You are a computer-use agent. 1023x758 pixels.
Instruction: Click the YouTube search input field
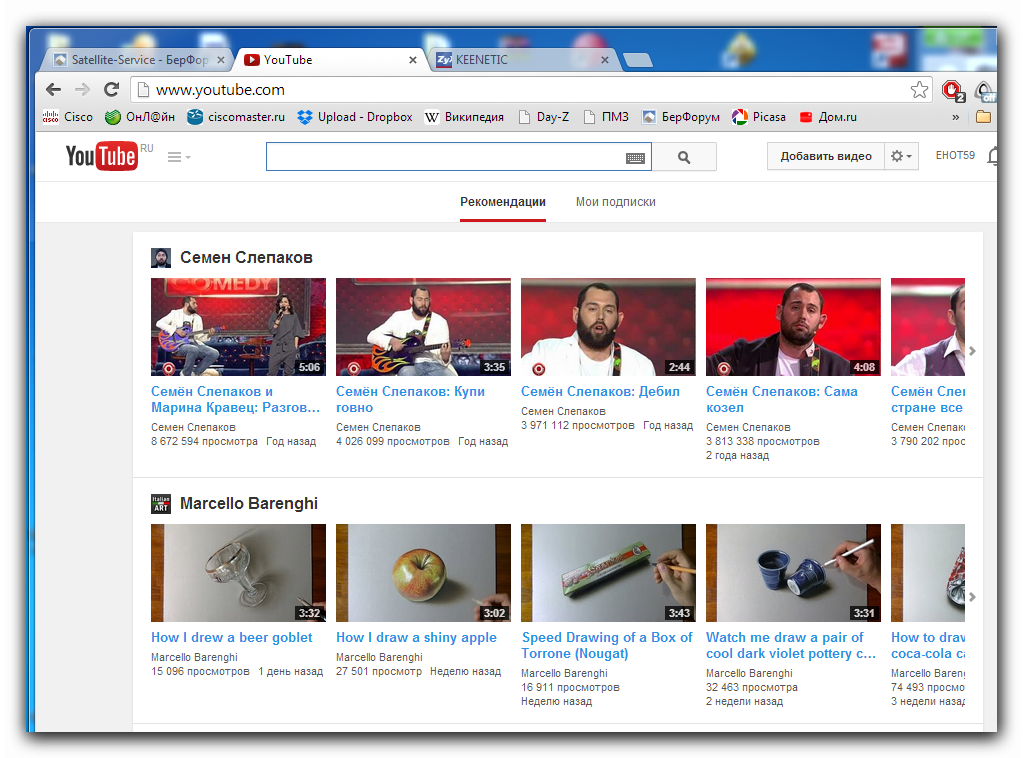coord(444,157)
